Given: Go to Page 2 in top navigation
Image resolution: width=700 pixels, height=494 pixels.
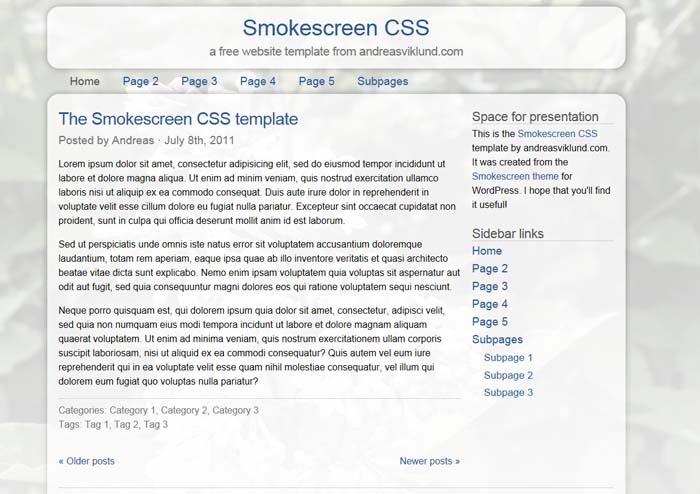Looking at the screenshot, I should [140, 81].
